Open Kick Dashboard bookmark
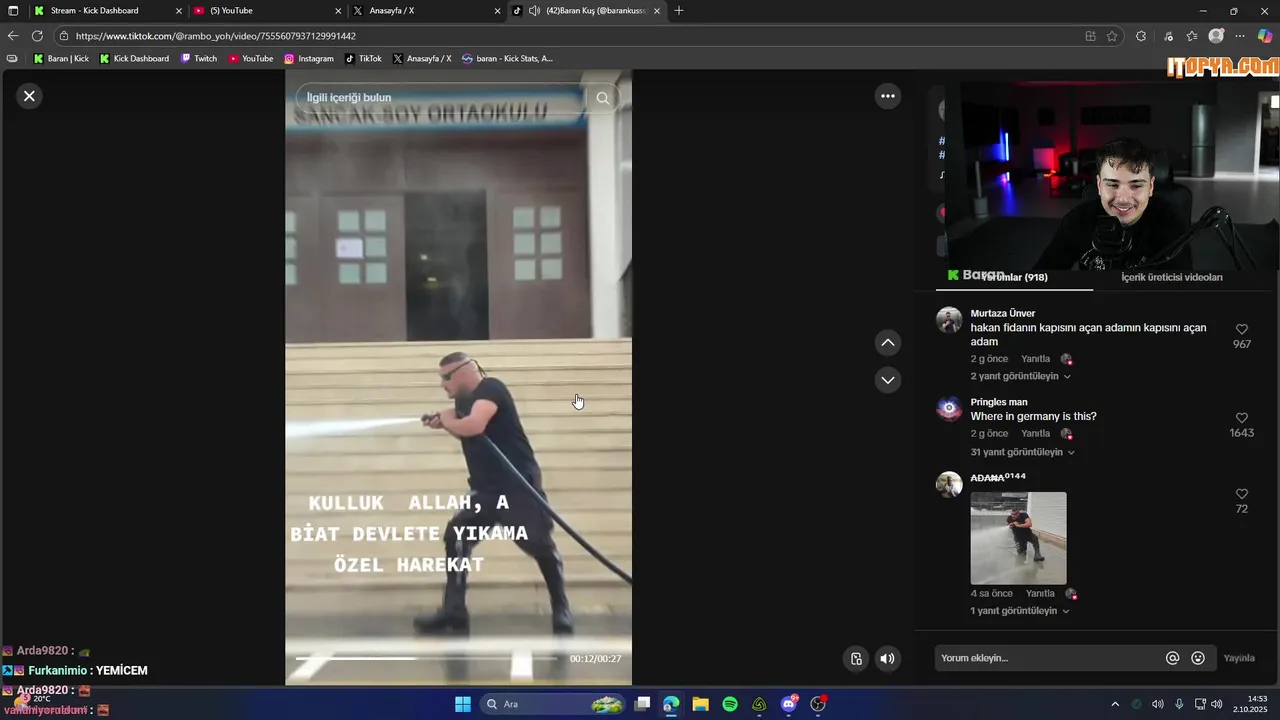 point(134,58)
